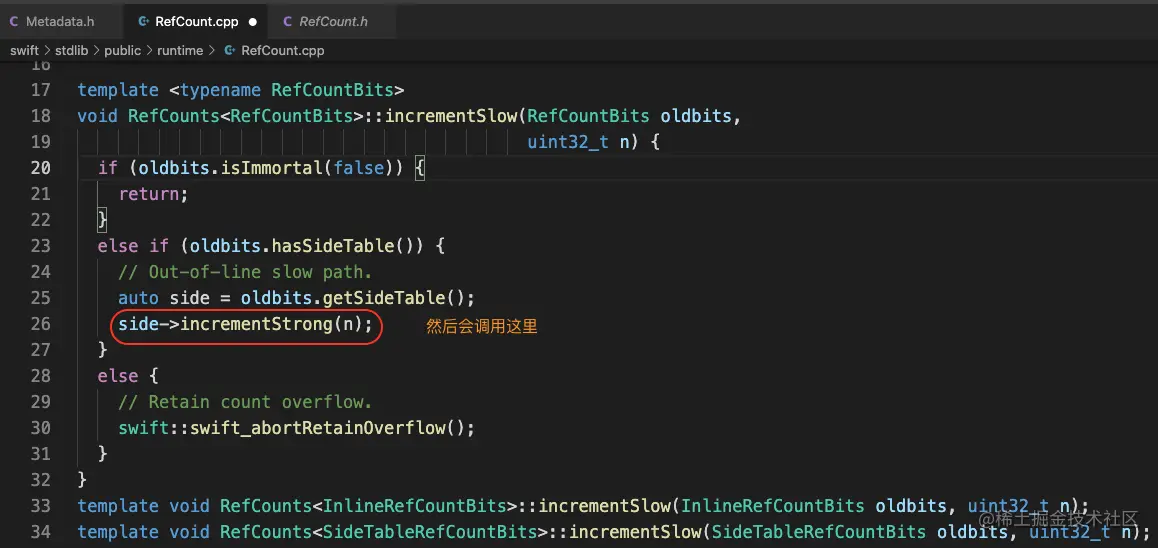The width and height of the screenshot is (1158, 548).
Task: Click InlineRefCountBits template on line 33
Action: click(415, 506)
